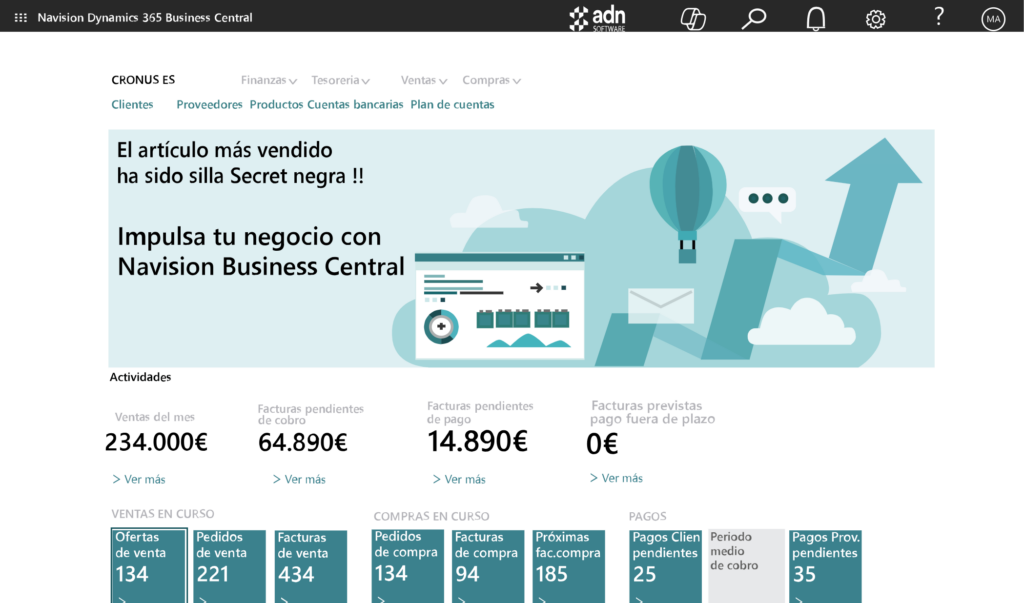Click Ver más under Ventas del mes
This screenshot has width=1024, height=603.
[x=138, y=480]
